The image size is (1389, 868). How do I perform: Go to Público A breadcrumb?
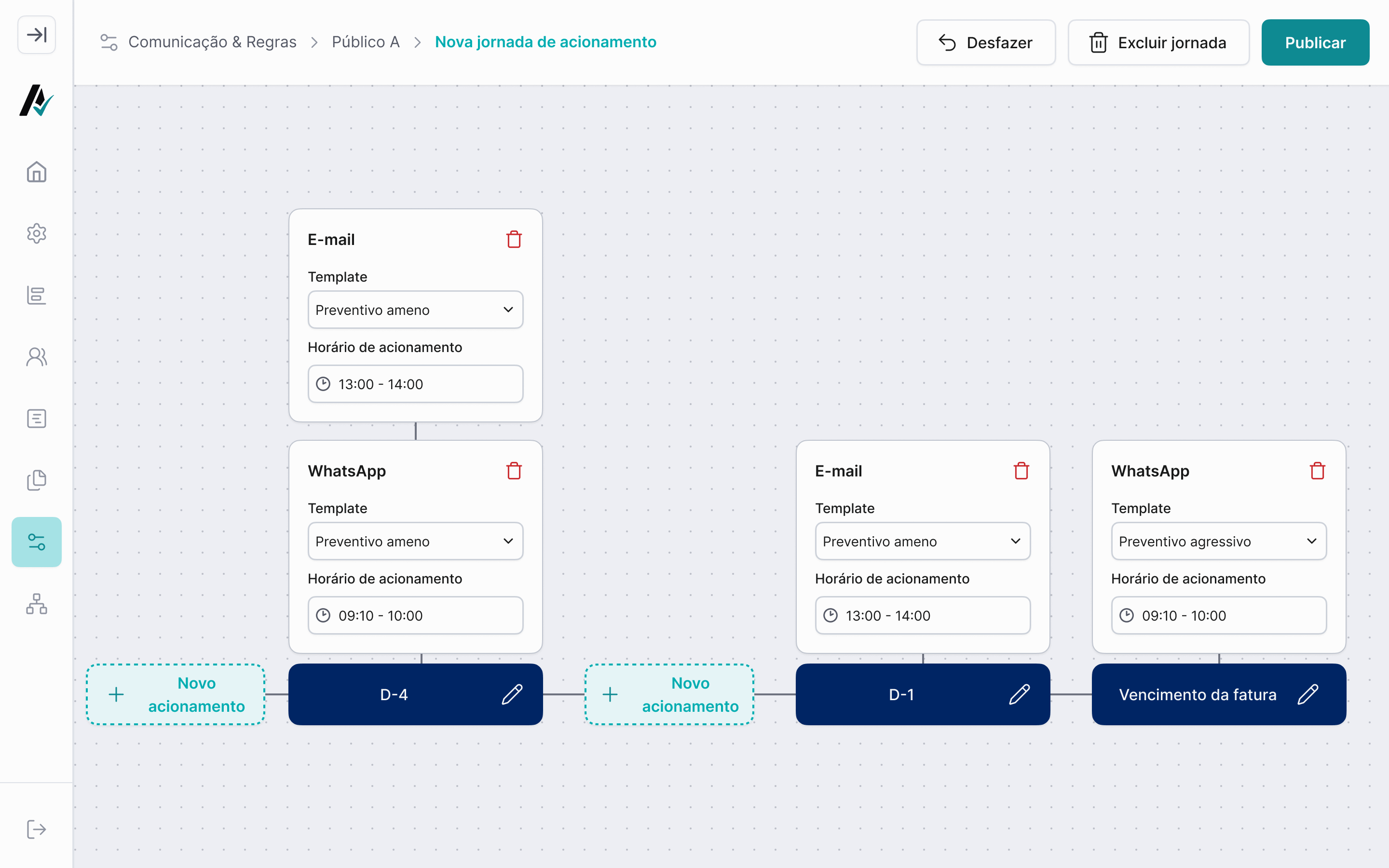[x=366, y=42]
